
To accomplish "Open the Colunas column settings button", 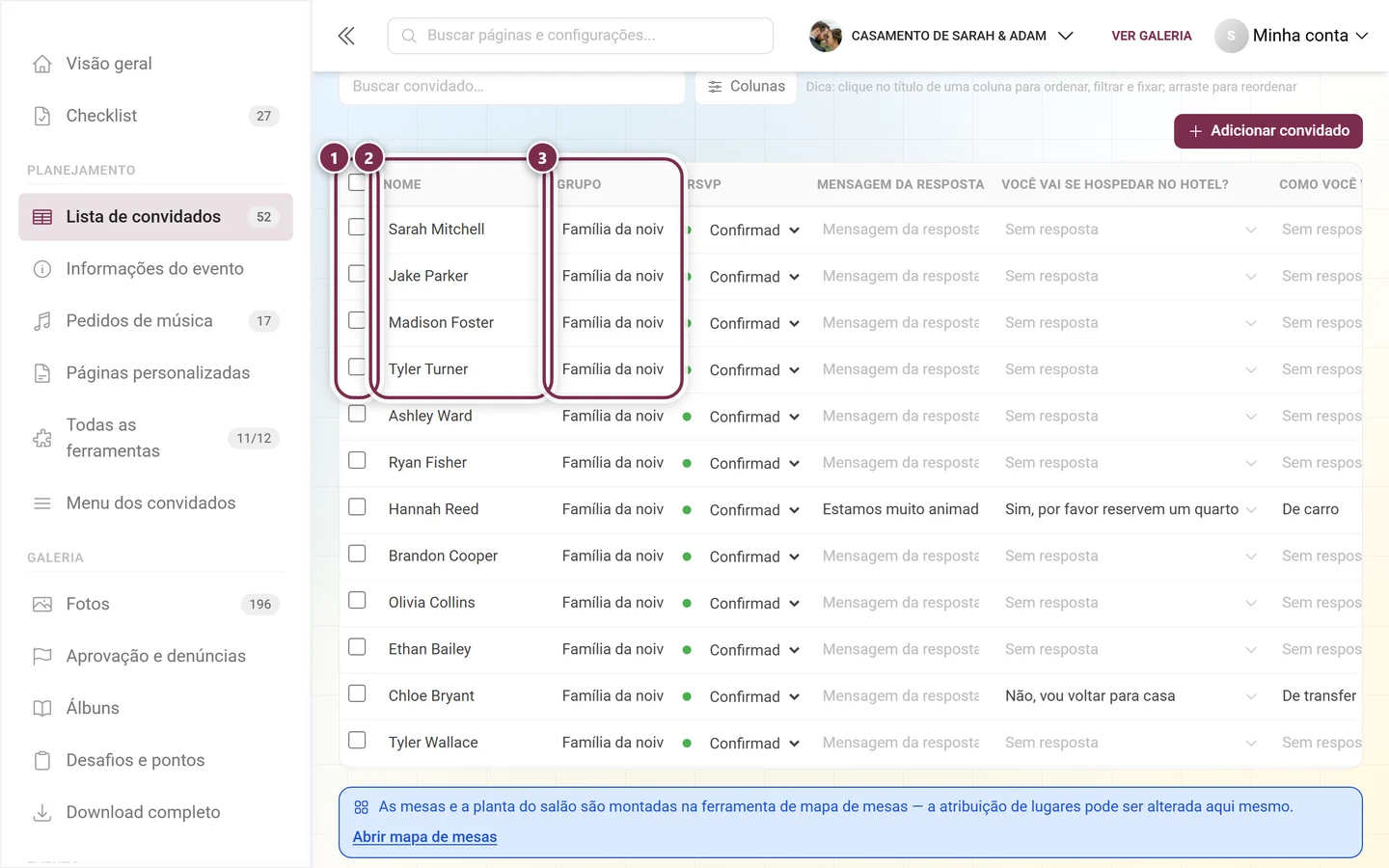I will [x=746, y=87].
